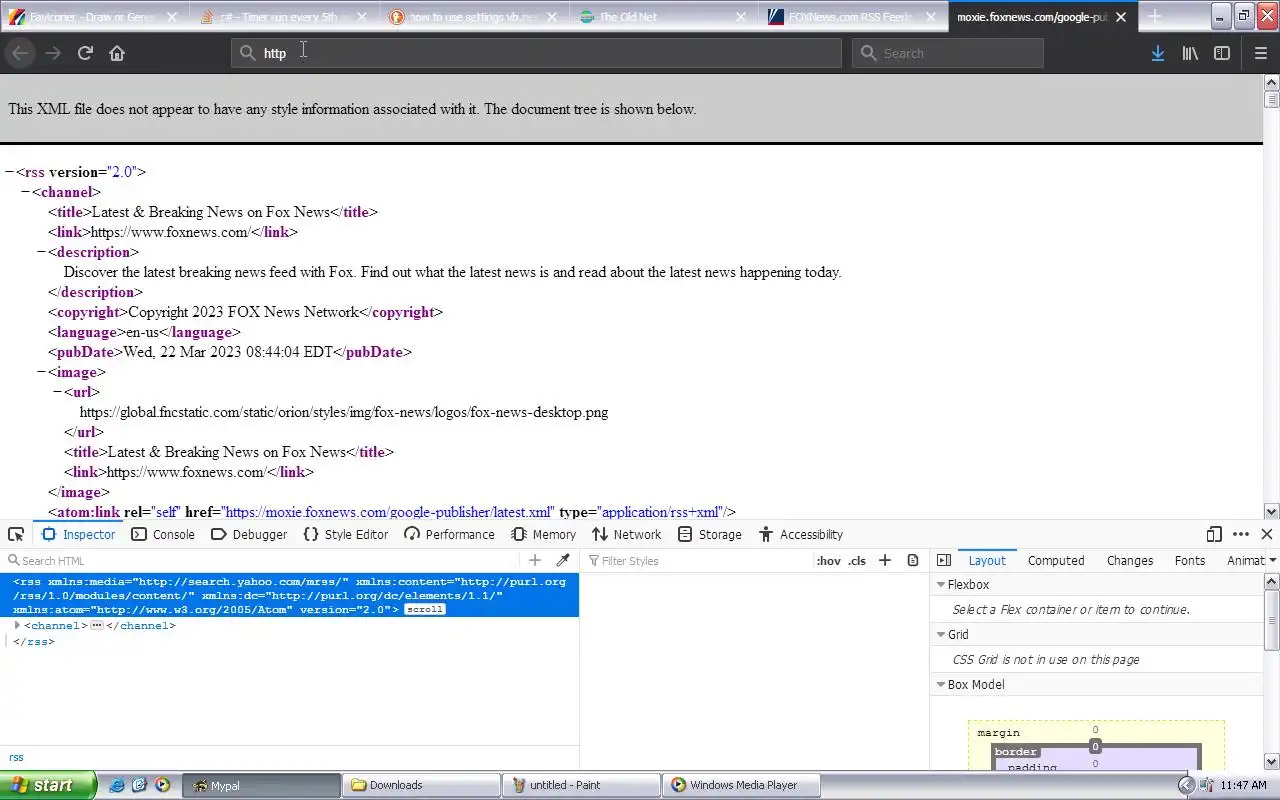
Task: Launch Internet Explorer from quick launch
Action: 117,785
